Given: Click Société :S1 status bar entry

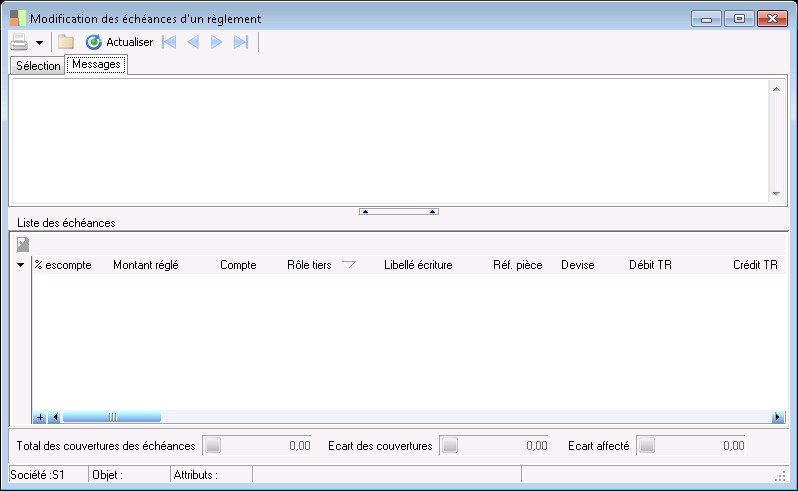Looking at the screenshot, I should point(48,475).
